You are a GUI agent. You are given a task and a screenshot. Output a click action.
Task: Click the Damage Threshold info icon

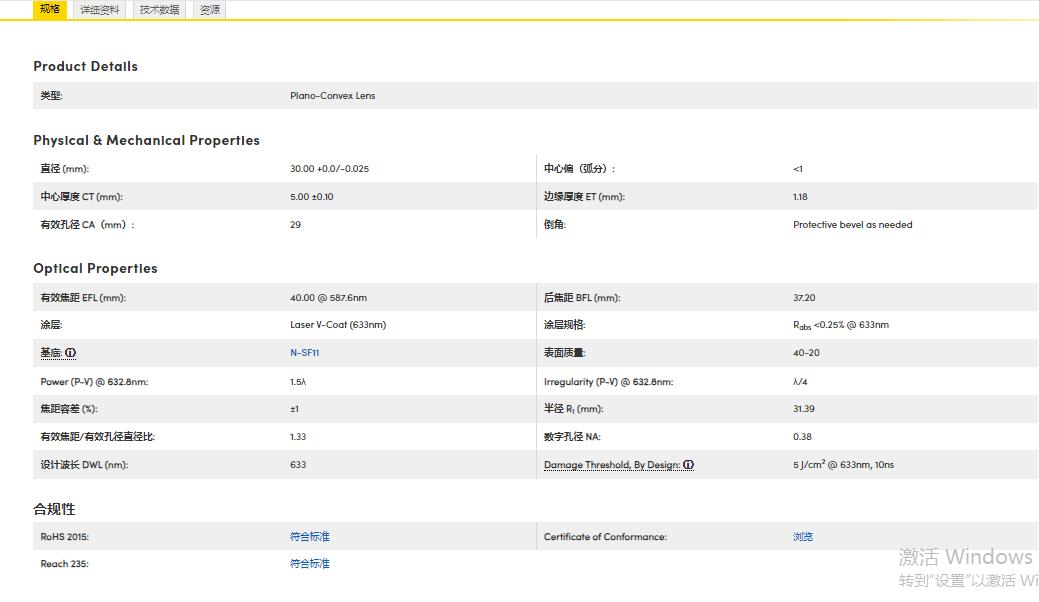pos(689,465)
